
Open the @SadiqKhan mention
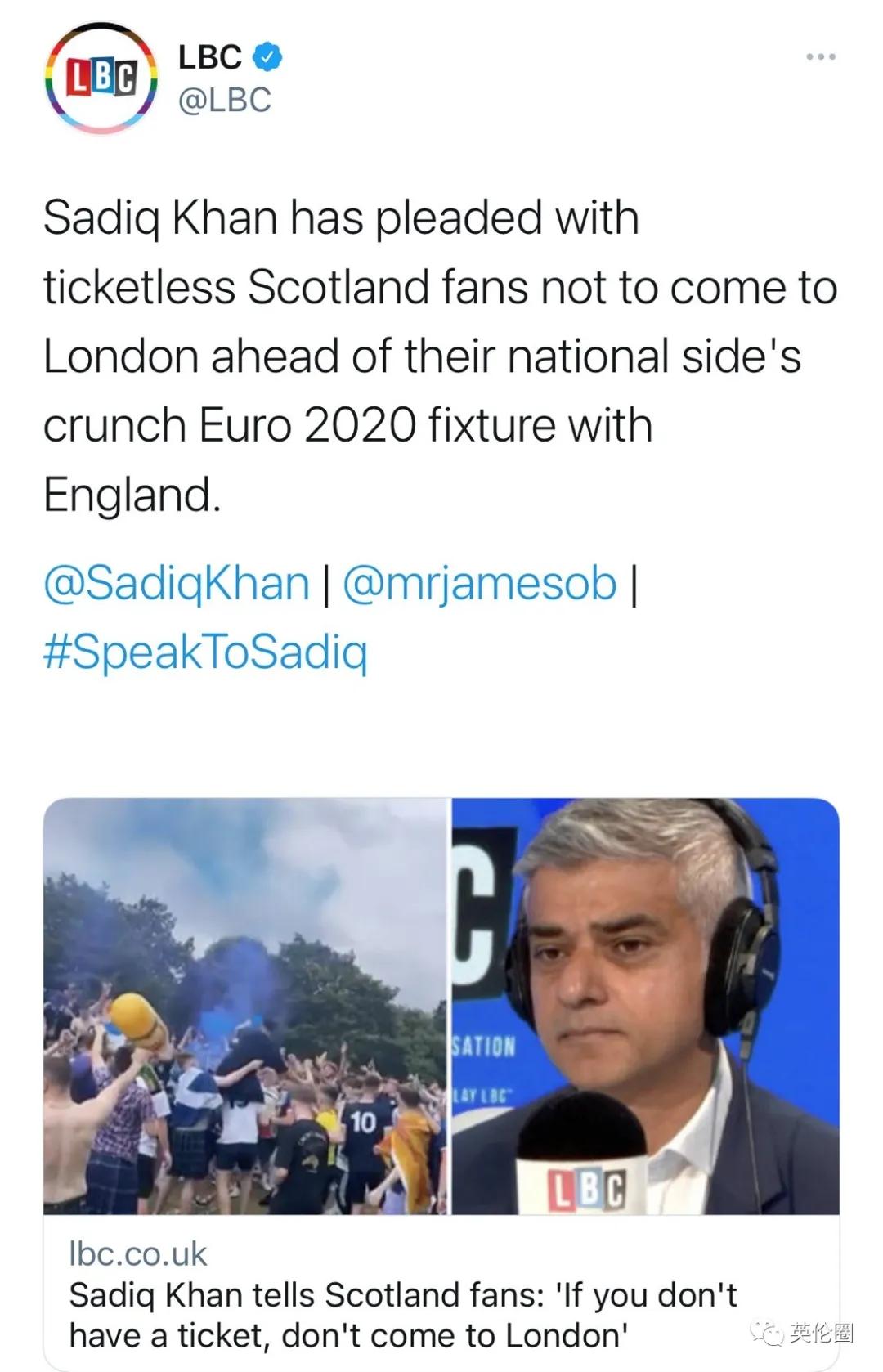tap(177, 584)
